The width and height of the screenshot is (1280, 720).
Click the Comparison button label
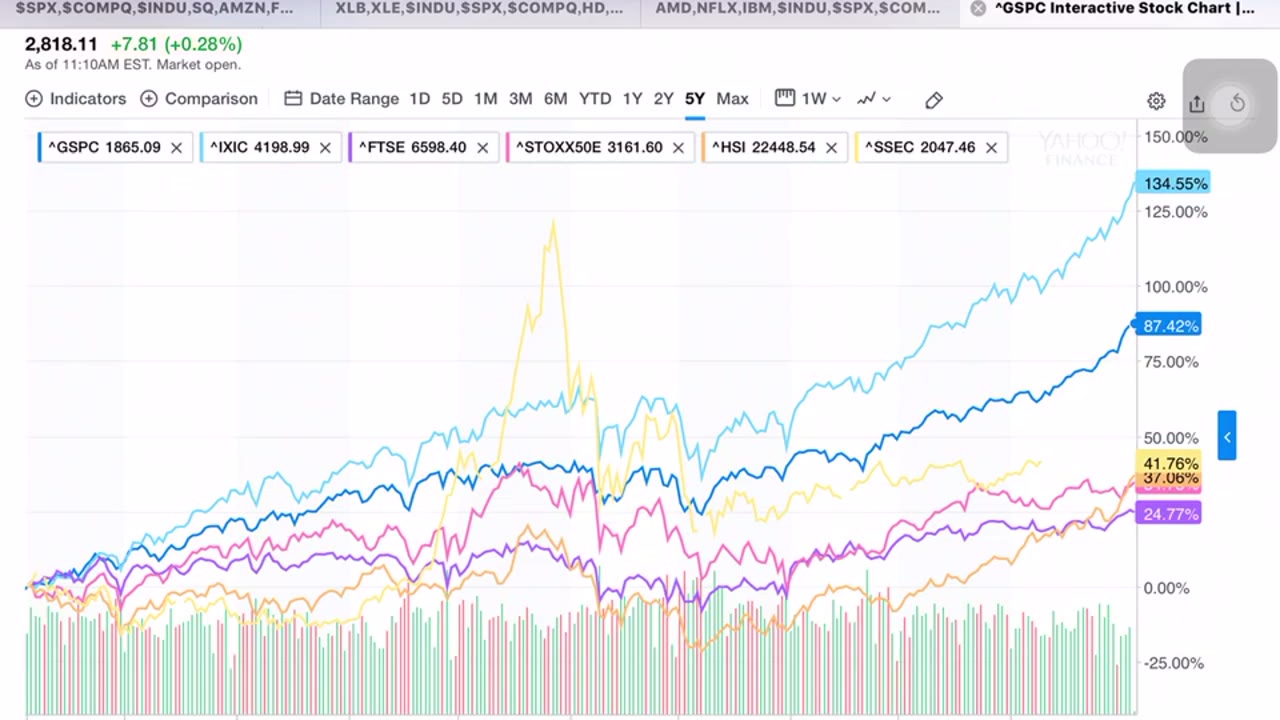(x=211, y=99)
